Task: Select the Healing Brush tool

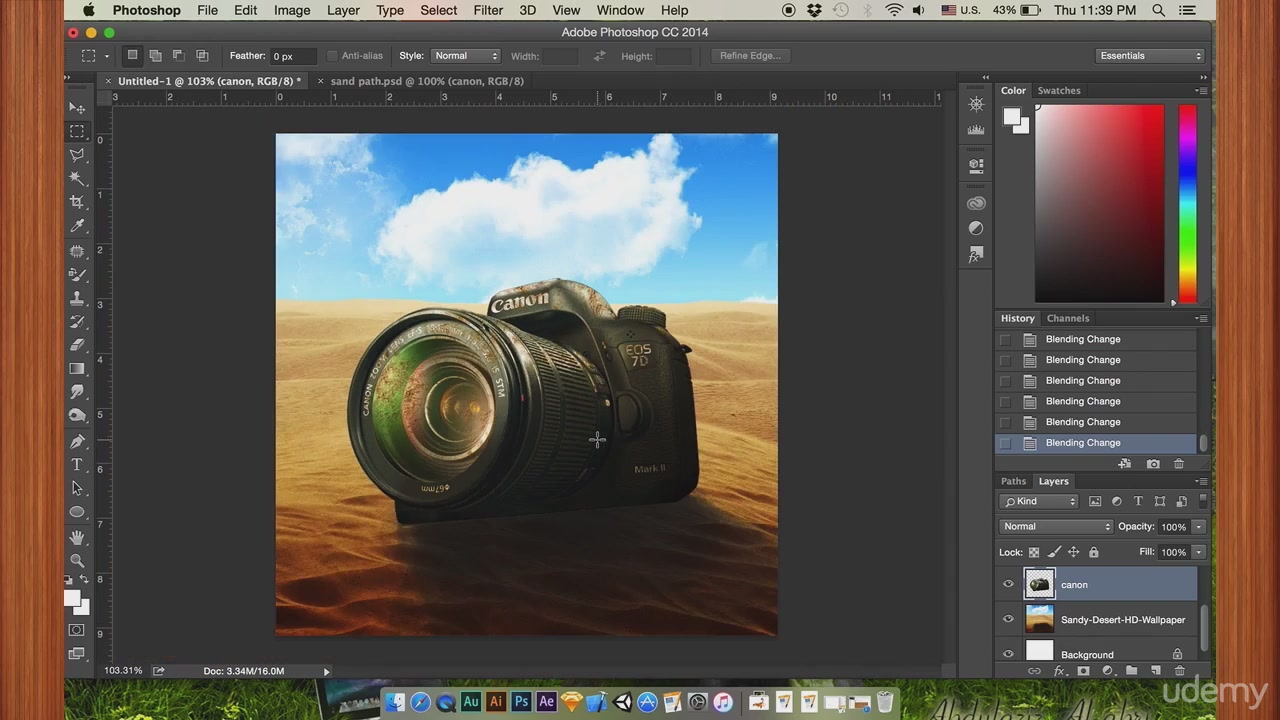Action: click(77, 251)
